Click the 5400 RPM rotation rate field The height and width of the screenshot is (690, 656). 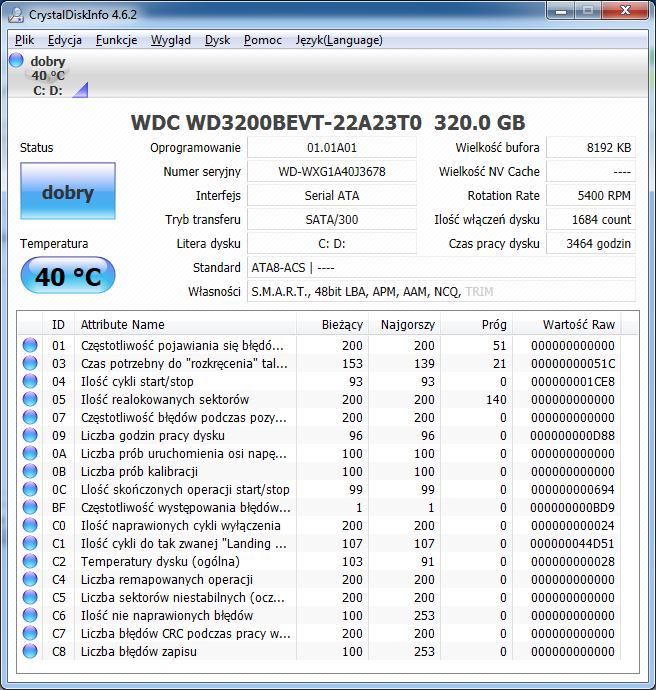(x=591, y=196)
